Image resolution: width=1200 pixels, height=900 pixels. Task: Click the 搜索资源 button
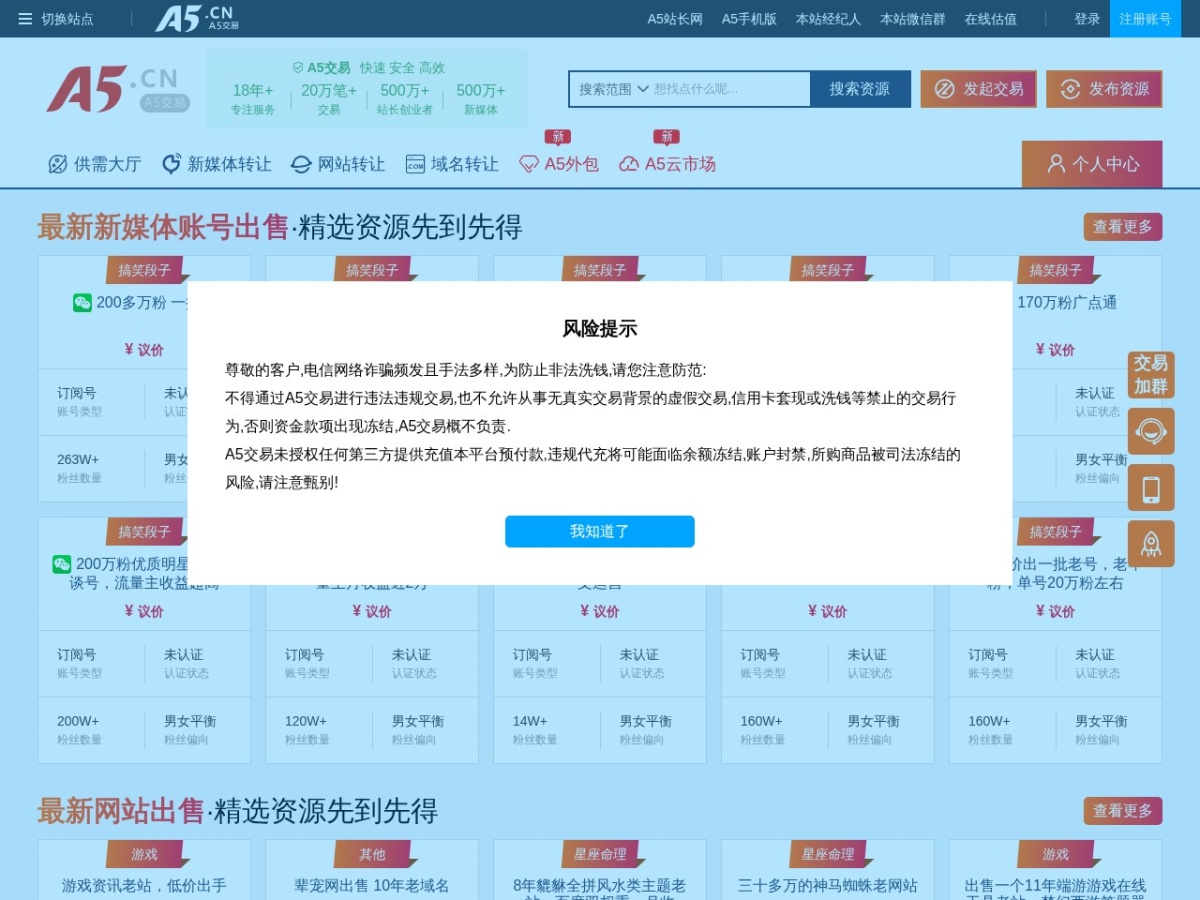(860, 89)
